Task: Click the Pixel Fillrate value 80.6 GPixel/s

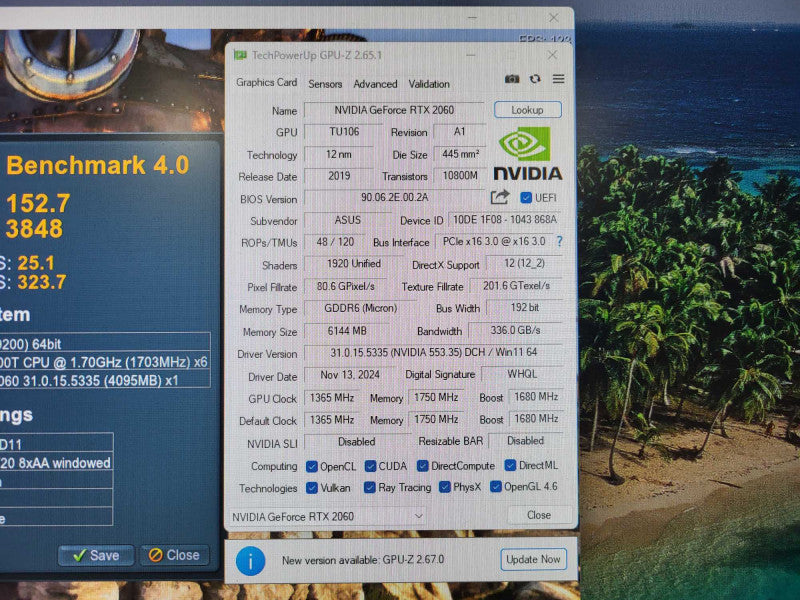Action: tap(345, 286)
